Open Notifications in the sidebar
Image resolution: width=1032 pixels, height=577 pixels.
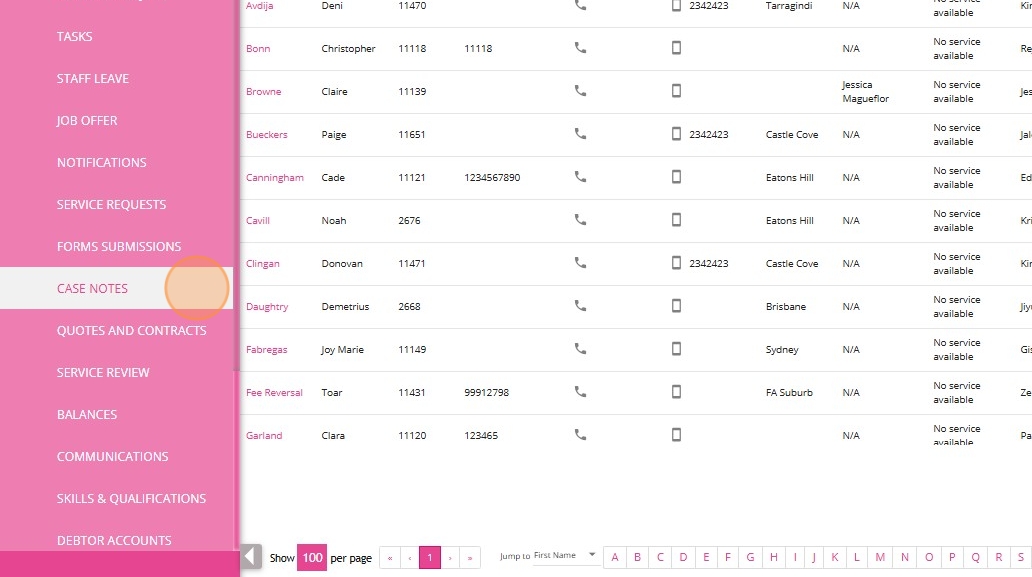coord(101,163)
